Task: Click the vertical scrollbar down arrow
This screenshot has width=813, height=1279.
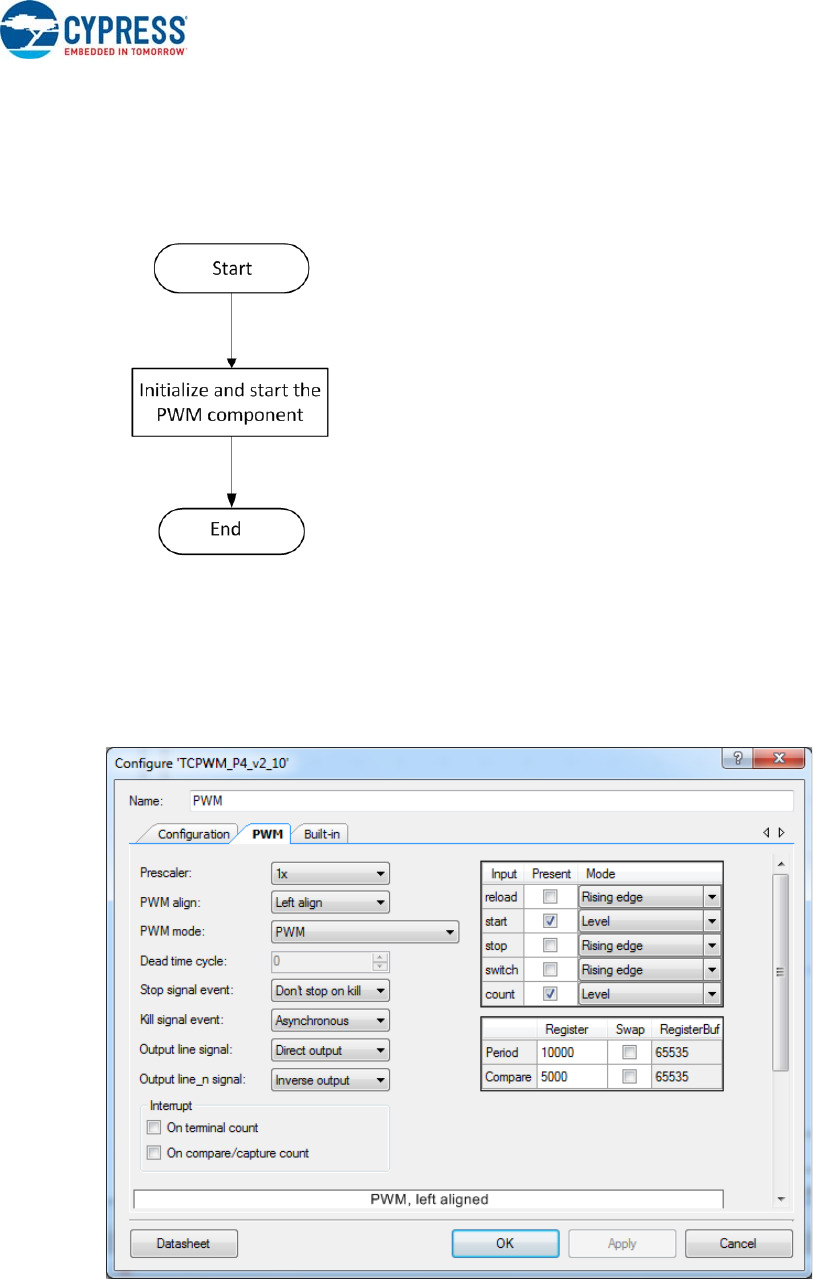Action: [780, 1199]
